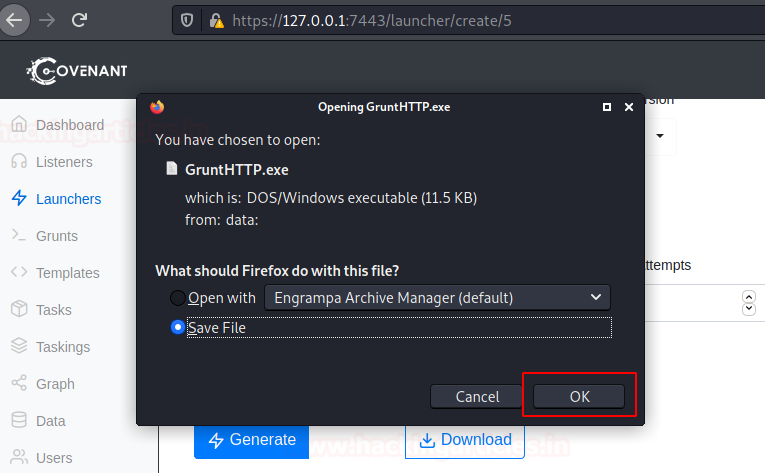
Task: Click the browser back arrow button
Action: tap(14, 20)
